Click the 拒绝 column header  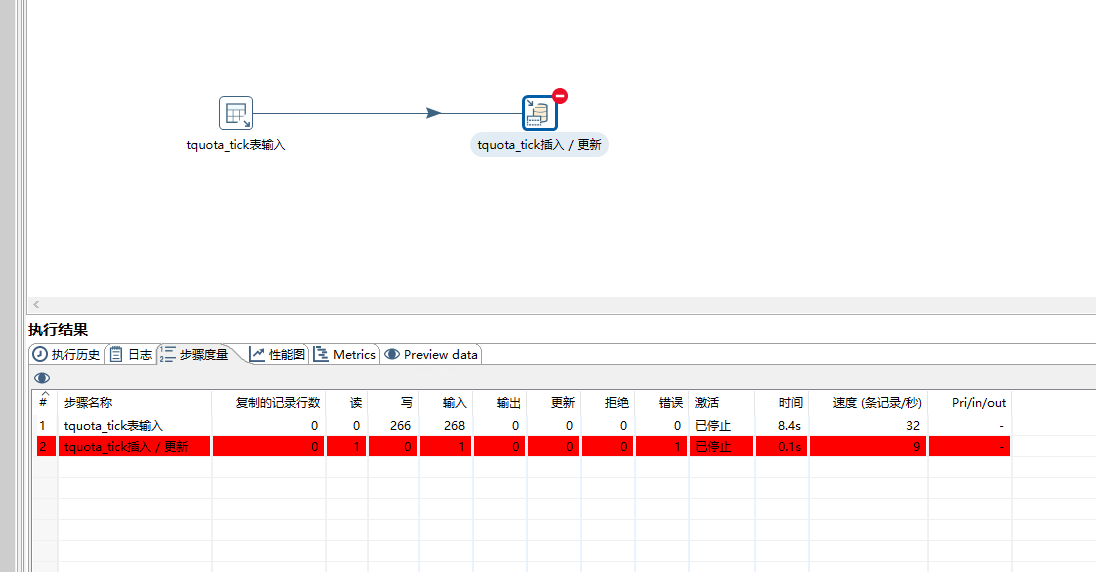point(607,403)
